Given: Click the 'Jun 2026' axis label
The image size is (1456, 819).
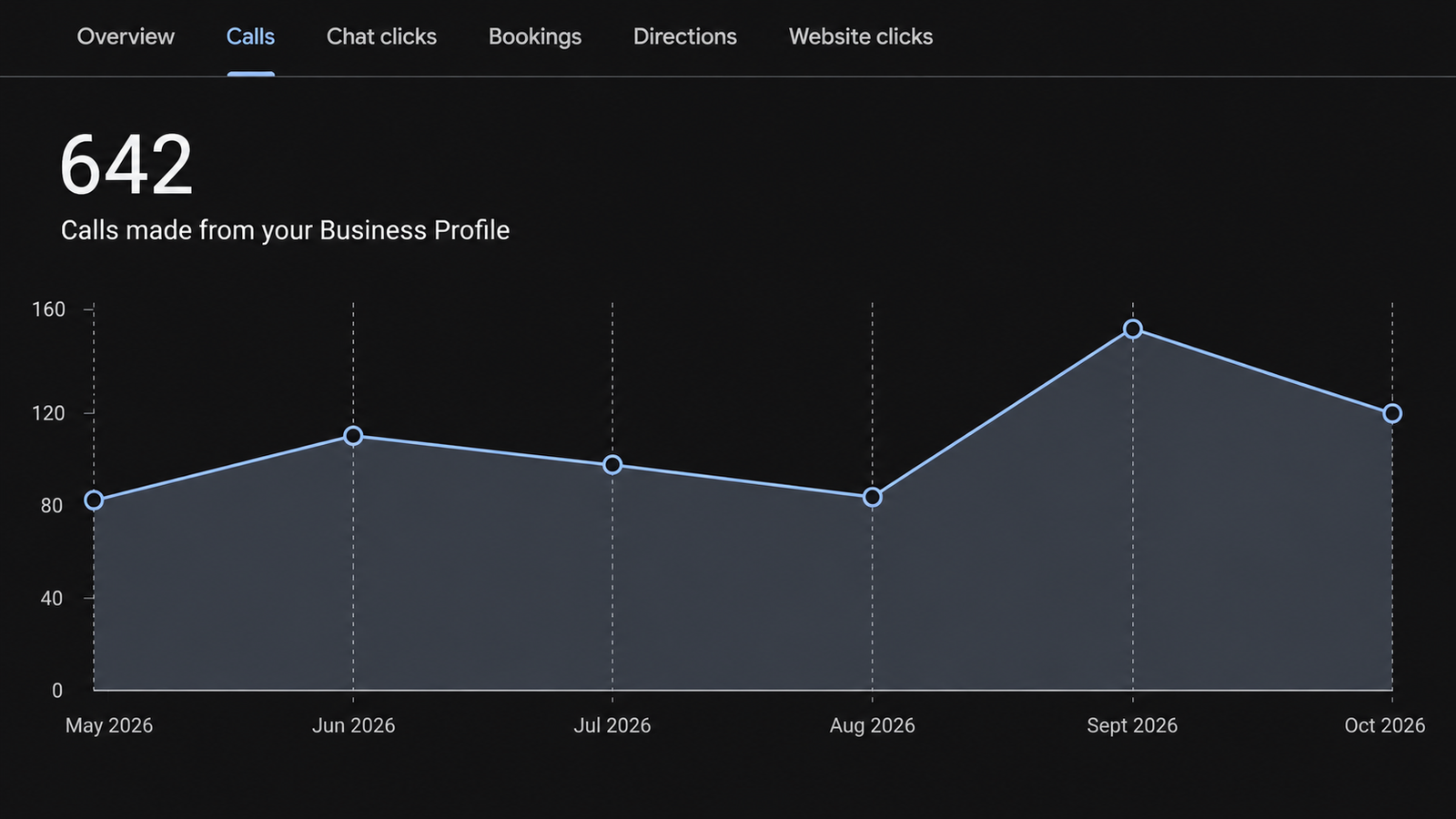Looking at the screenshot, I should click(353, 725).
